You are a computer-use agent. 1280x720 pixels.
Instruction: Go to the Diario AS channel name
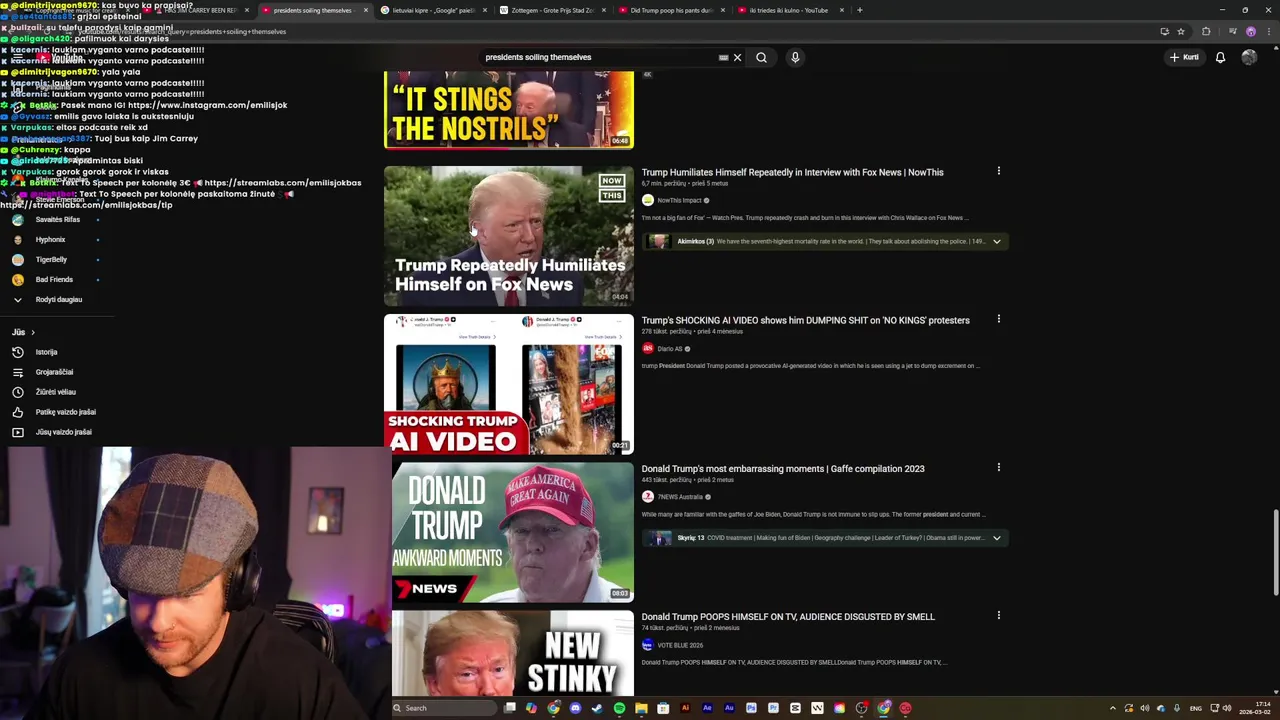[669, 348]
